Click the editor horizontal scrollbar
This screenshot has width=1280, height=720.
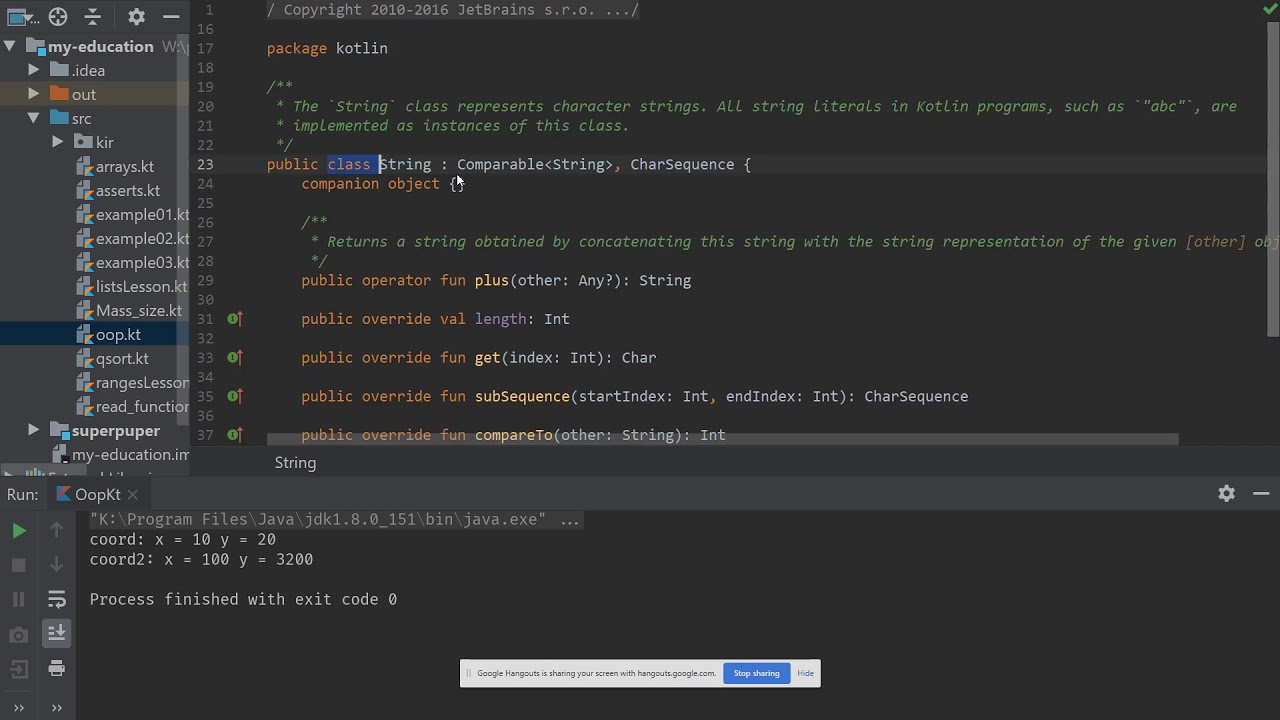pyautogui.click(x=722, y=439)
